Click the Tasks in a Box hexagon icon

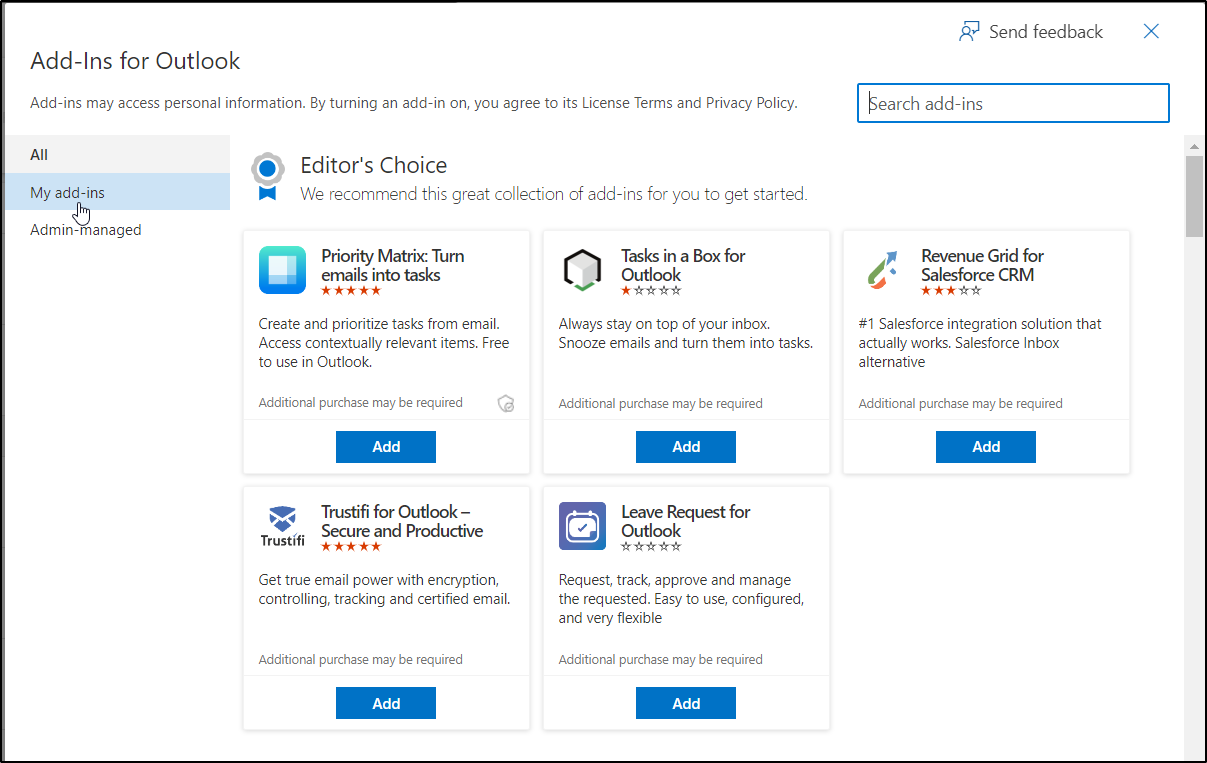coord(582,270)
